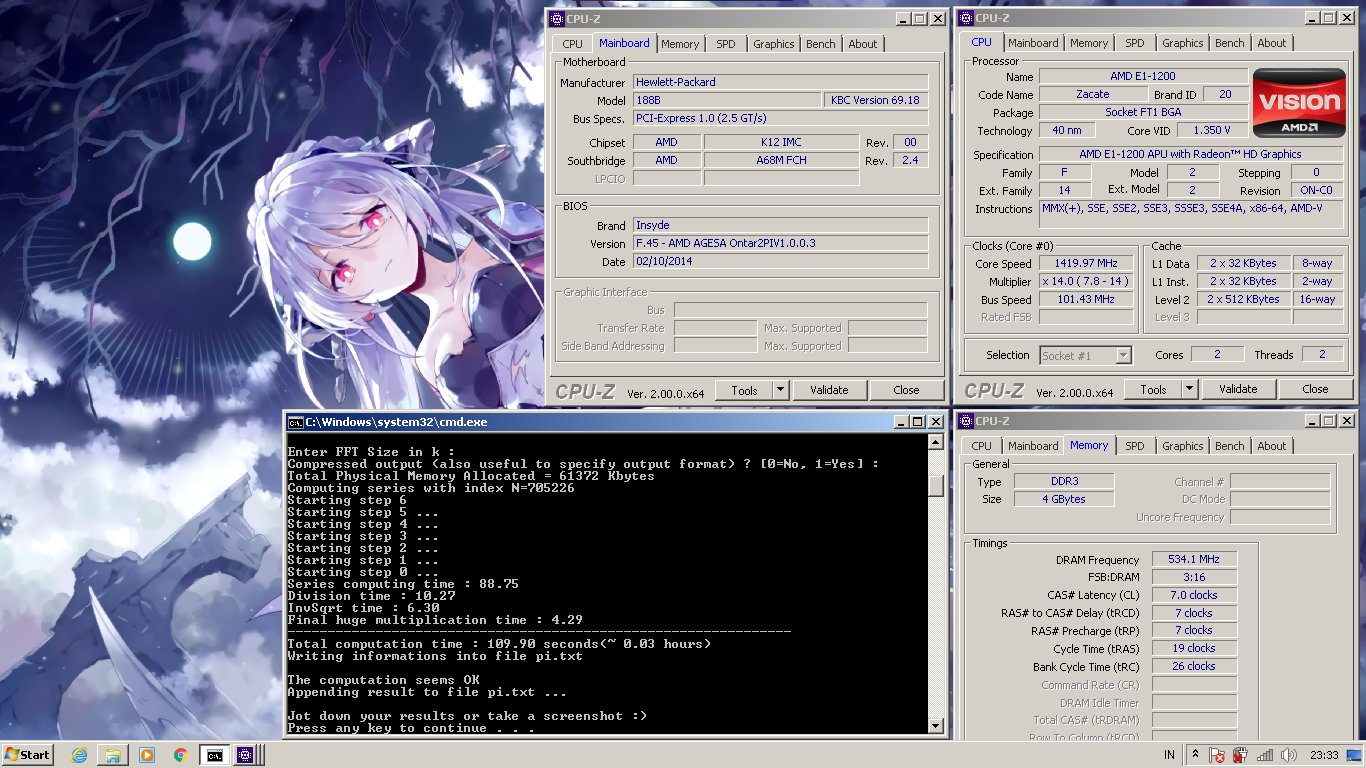
Task: Click the CPU-Z icon in the Memory window title bar
Action: [966, 421]
